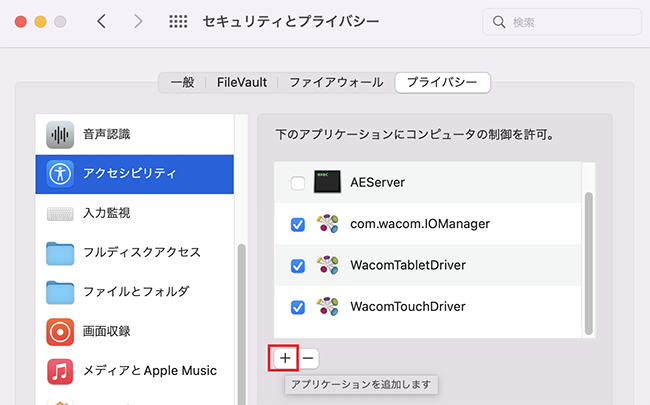Uncheck WacomTabletDriver checkbox
This screenshot has height=405, width=650.
tap(298, 266)
